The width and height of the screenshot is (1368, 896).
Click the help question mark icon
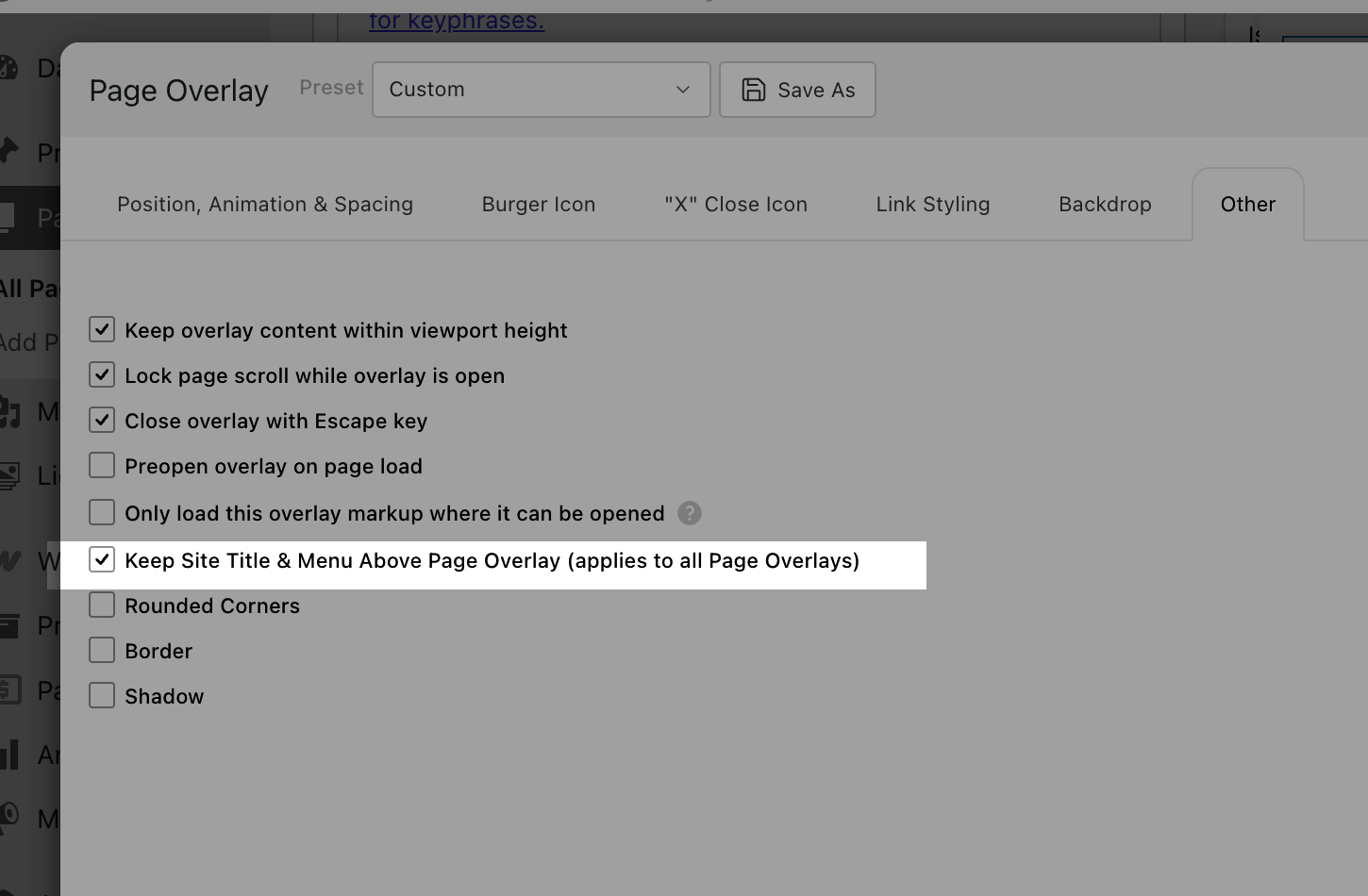(x=690, y=513)
